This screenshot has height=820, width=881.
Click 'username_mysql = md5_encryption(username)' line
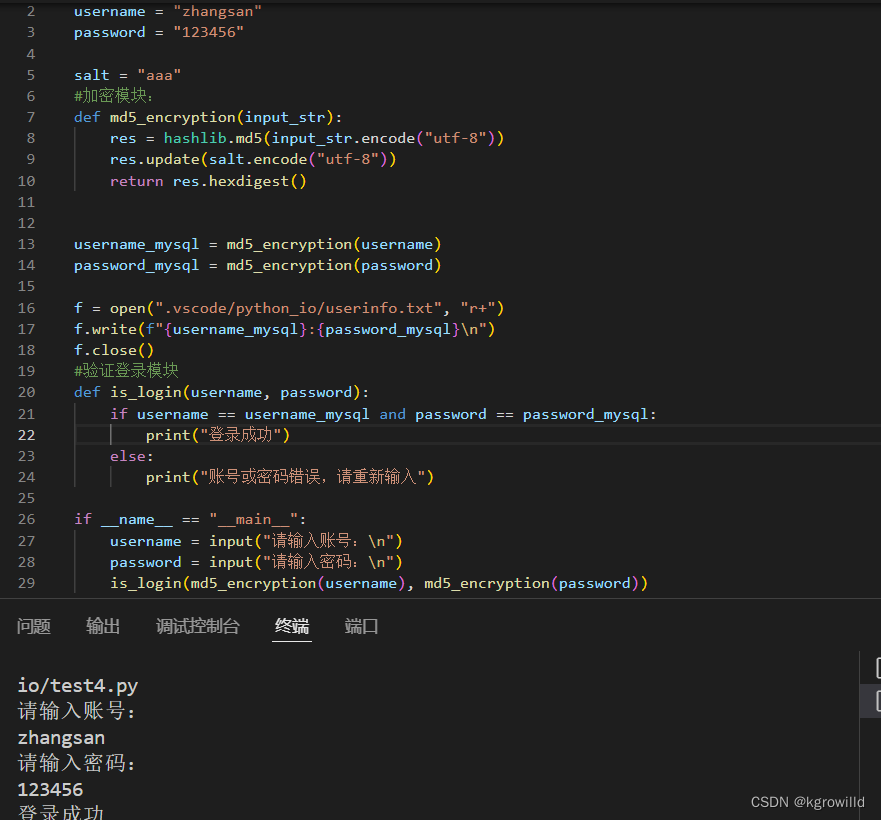[257, 244]
